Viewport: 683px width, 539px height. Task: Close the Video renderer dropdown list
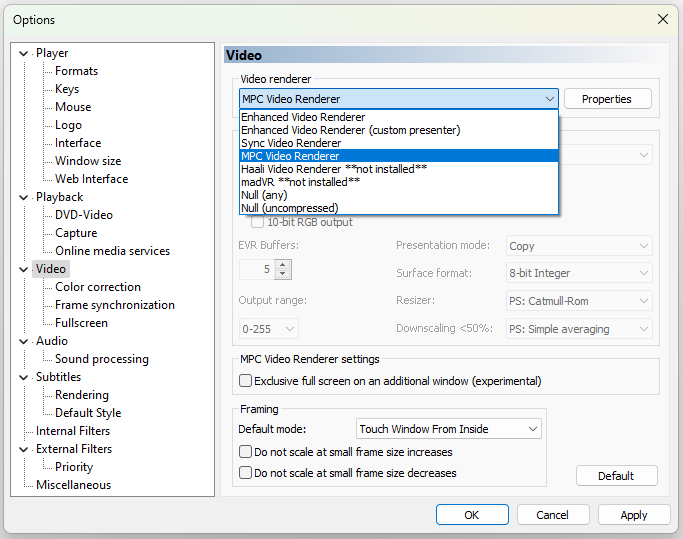550,99
